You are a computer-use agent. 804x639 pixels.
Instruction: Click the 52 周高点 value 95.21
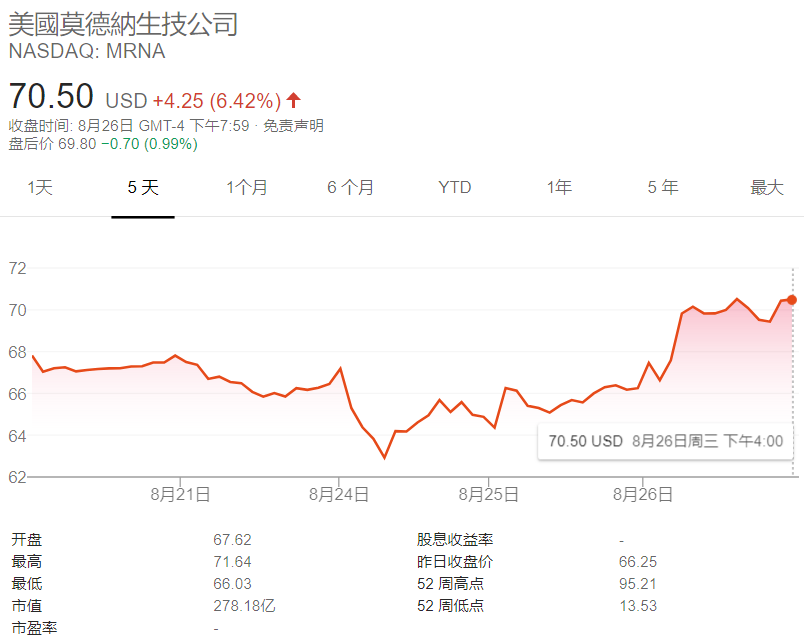pyautogui.click(x=638, y=584)
